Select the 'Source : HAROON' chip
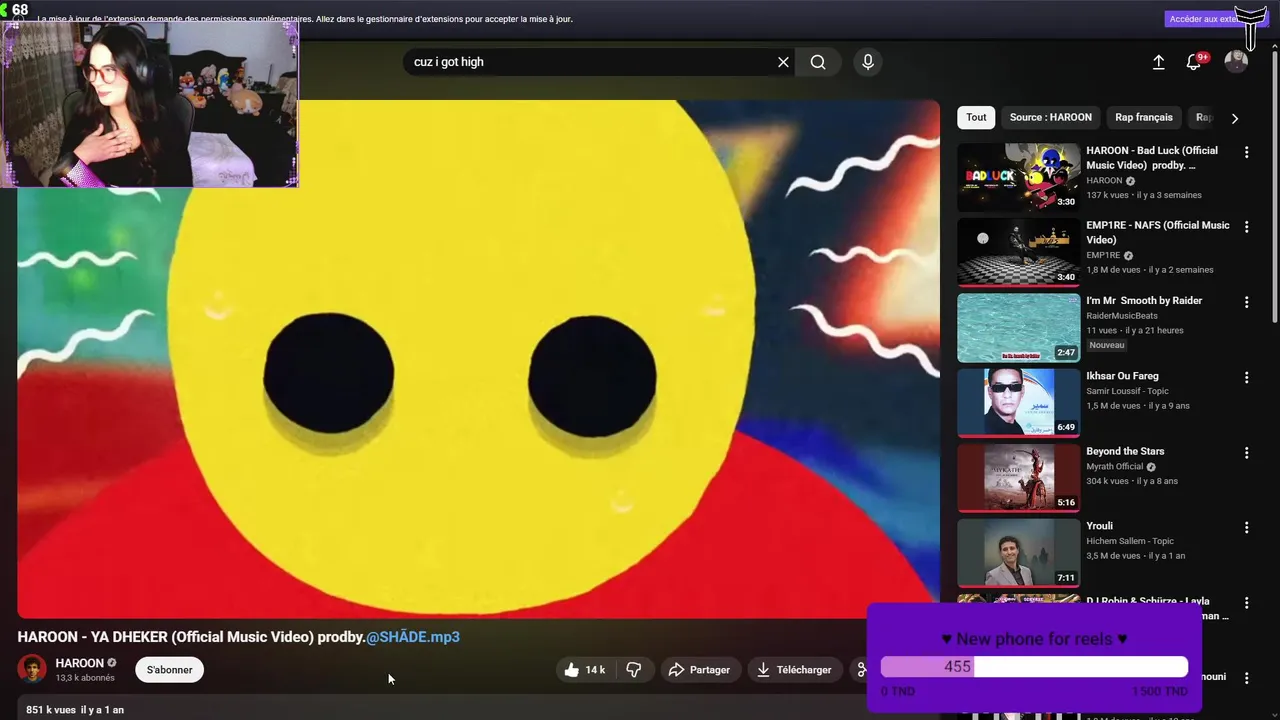 click(x=1050, y=117)
